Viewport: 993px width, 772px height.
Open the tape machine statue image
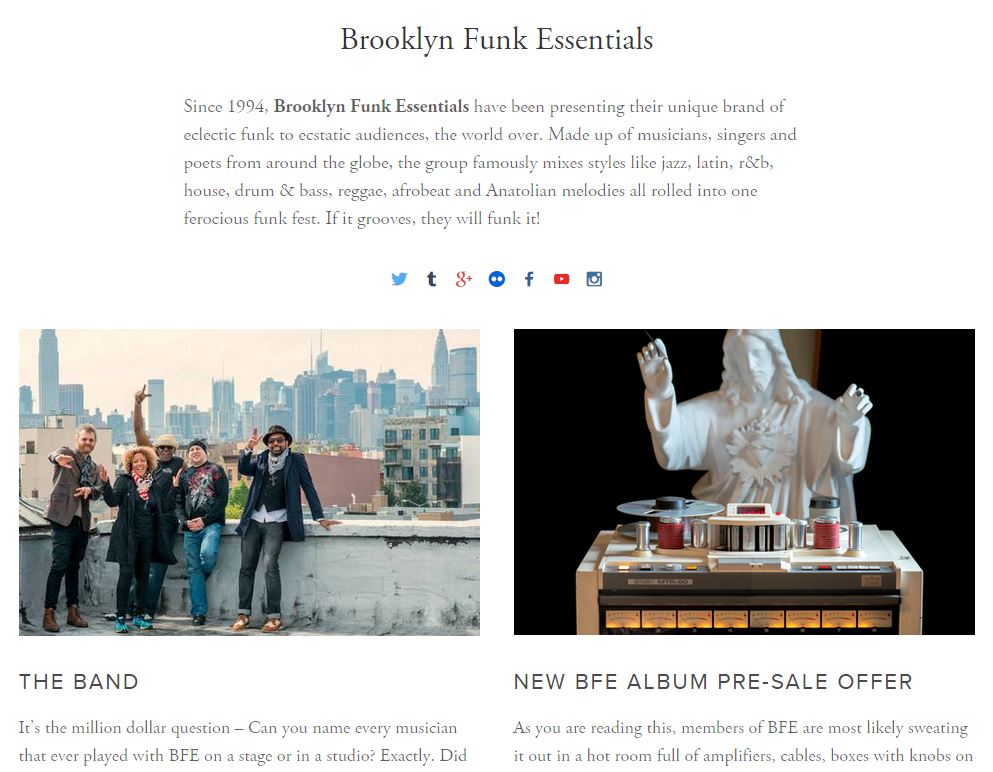pos(744,482)
